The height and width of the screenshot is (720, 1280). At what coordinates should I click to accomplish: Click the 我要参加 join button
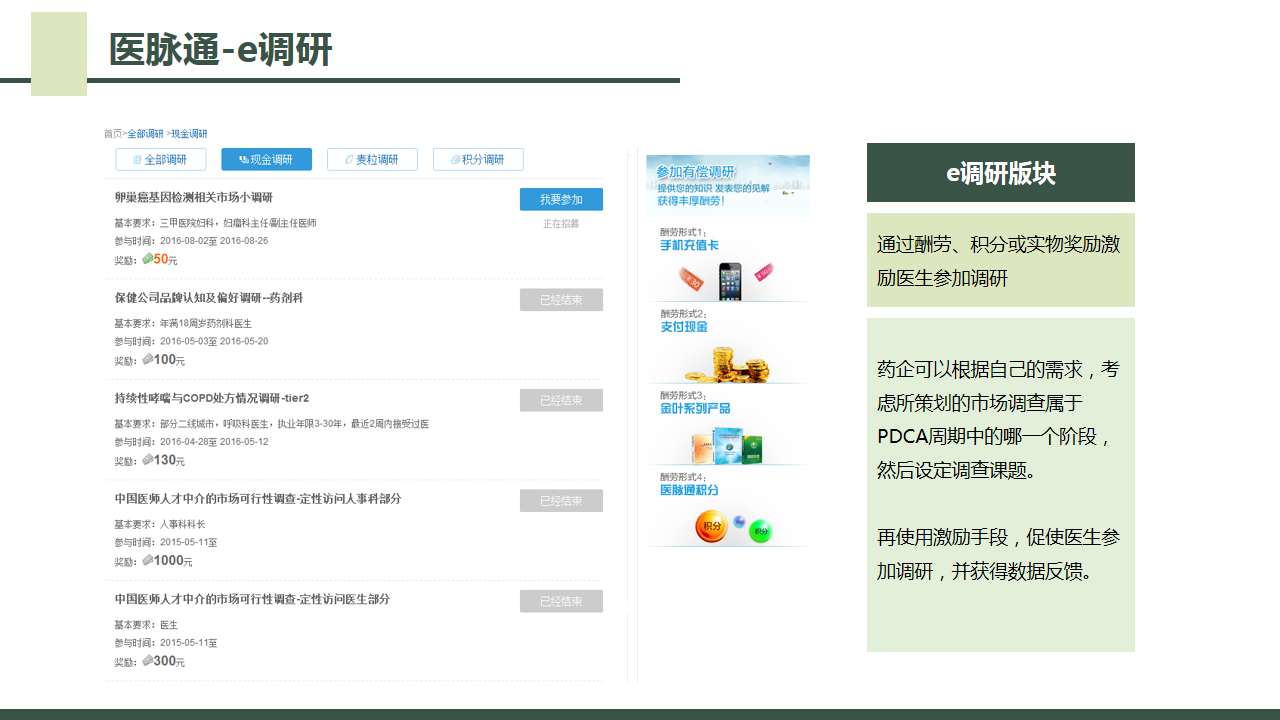pos(561,200)
